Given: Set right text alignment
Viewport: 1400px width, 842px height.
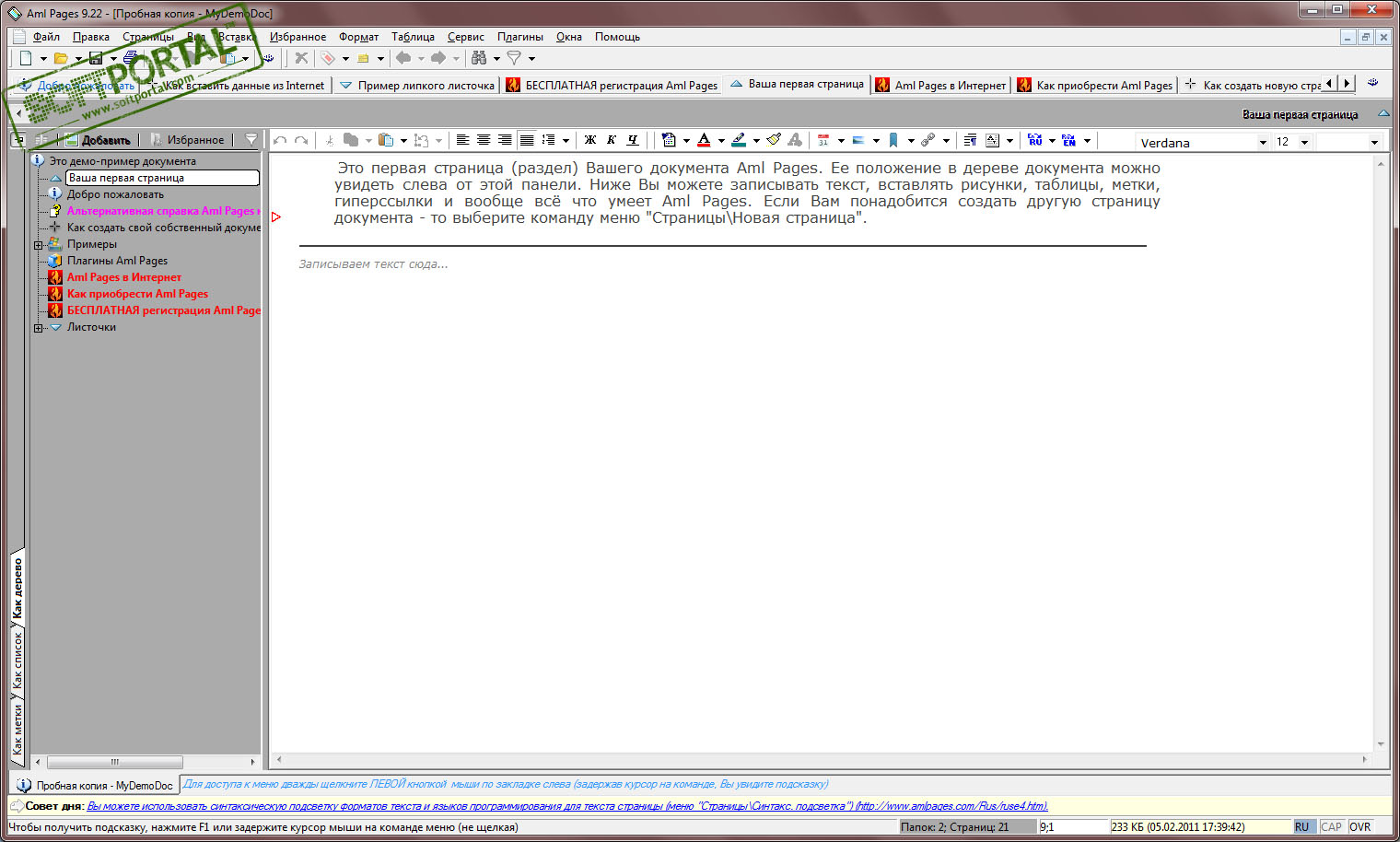Looking at the screenshot, I should [505, 141].
